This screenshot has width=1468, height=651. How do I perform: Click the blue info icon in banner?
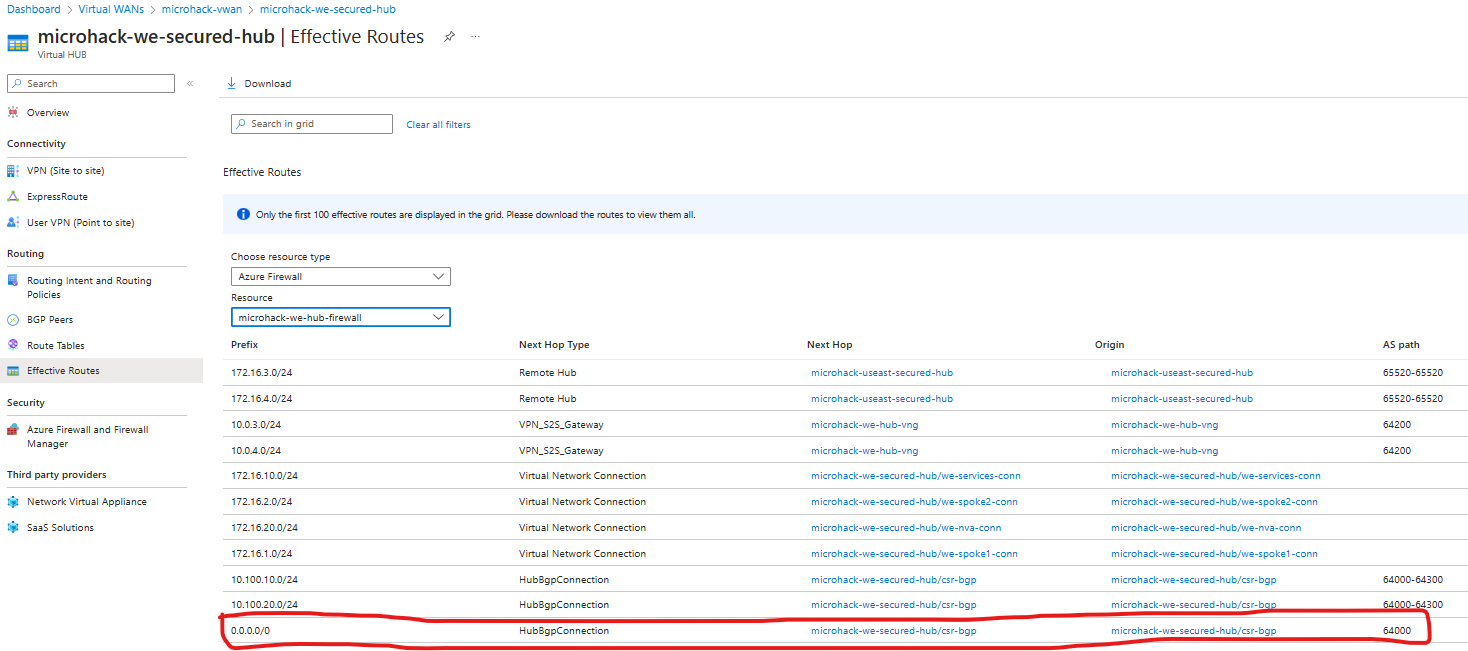(x=243, y=215)
